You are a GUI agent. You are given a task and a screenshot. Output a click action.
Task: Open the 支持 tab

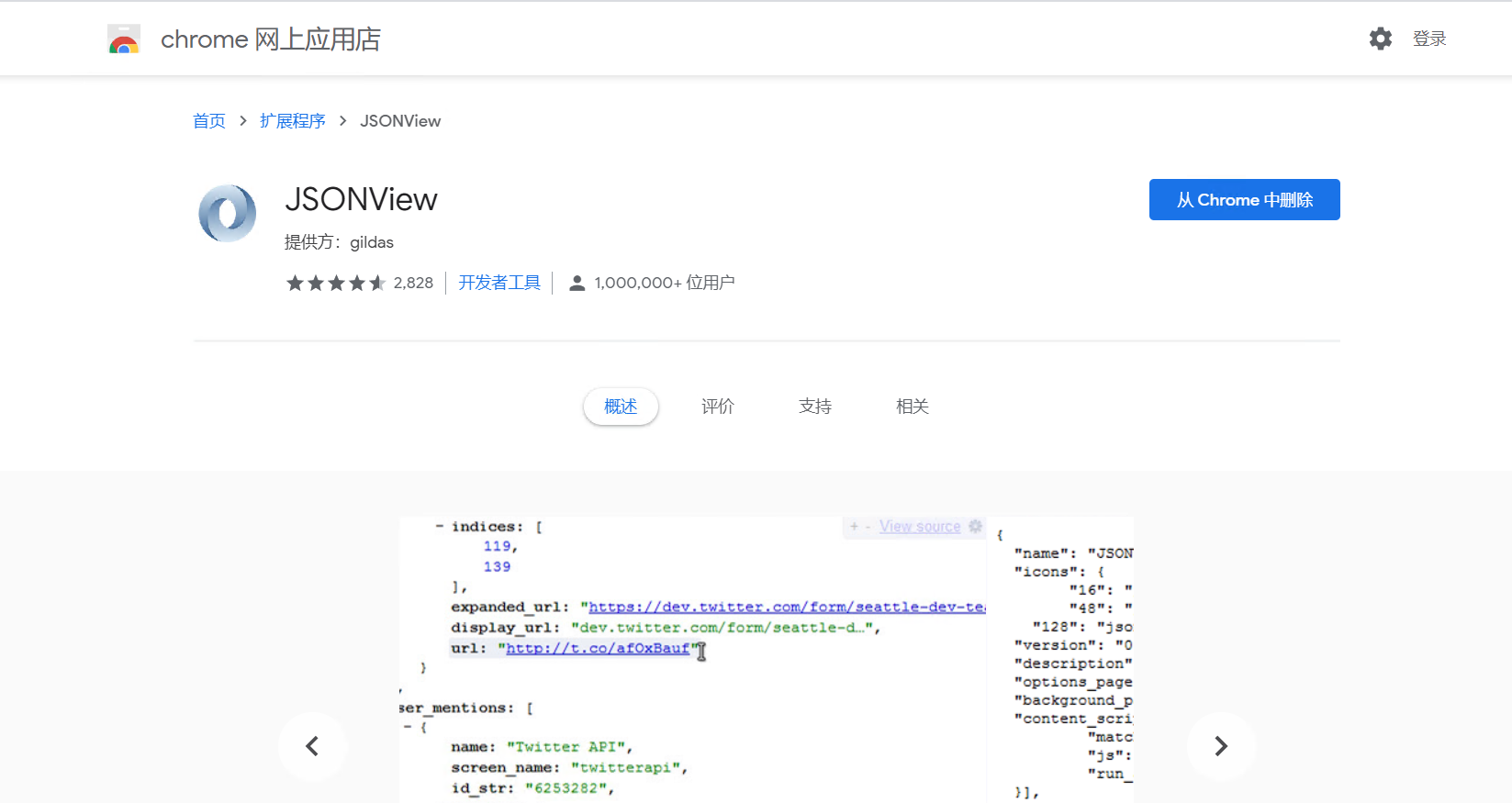[815, 407]
